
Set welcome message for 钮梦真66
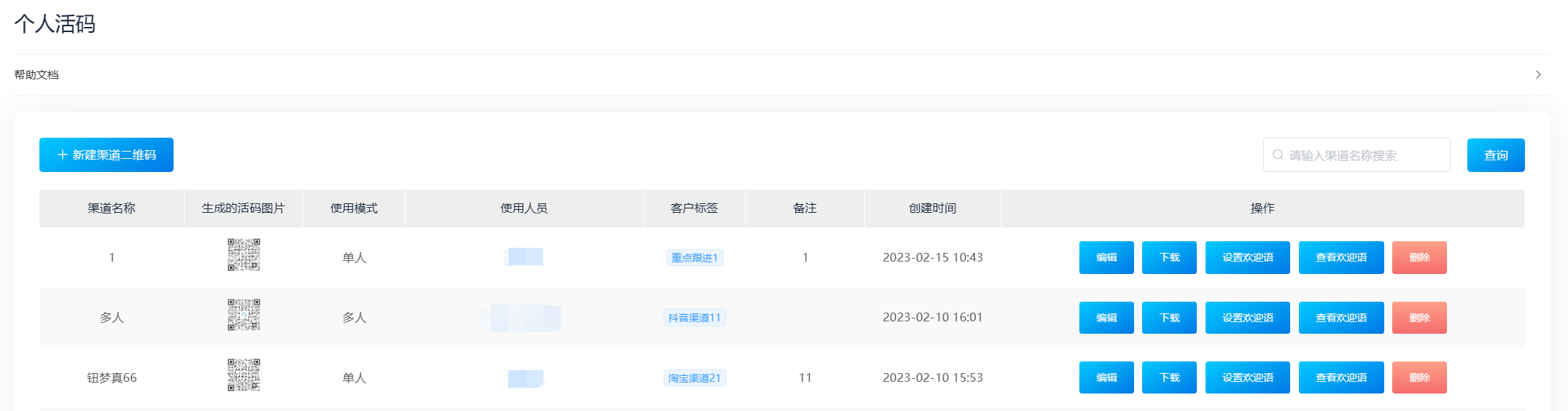coord(1248,377)
